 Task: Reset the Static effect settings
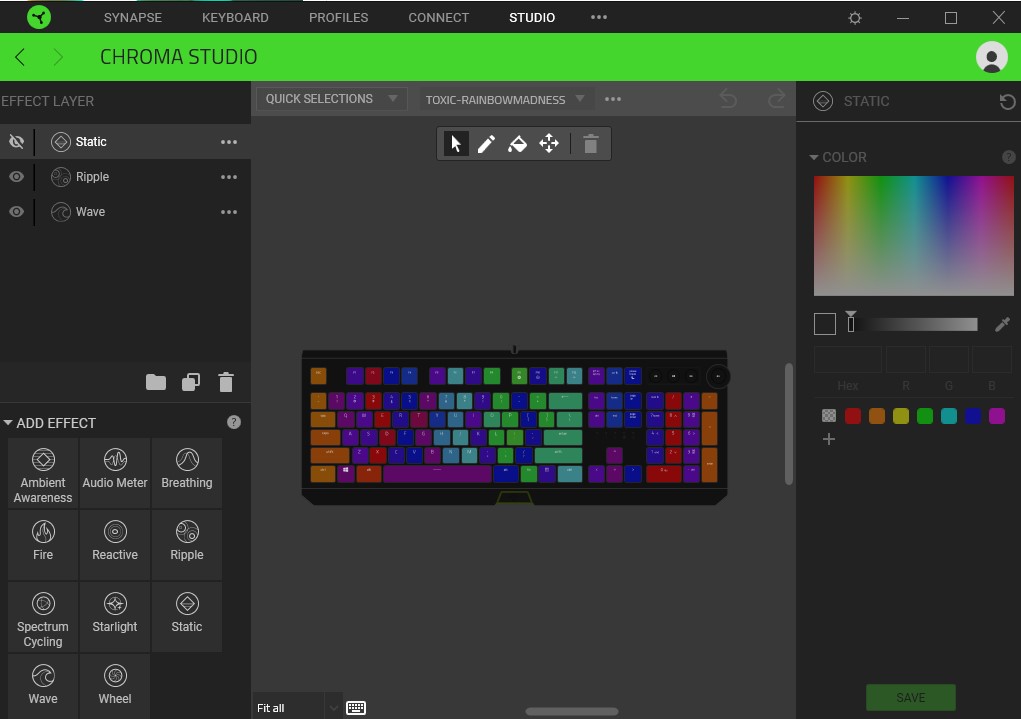[1007, 102]
